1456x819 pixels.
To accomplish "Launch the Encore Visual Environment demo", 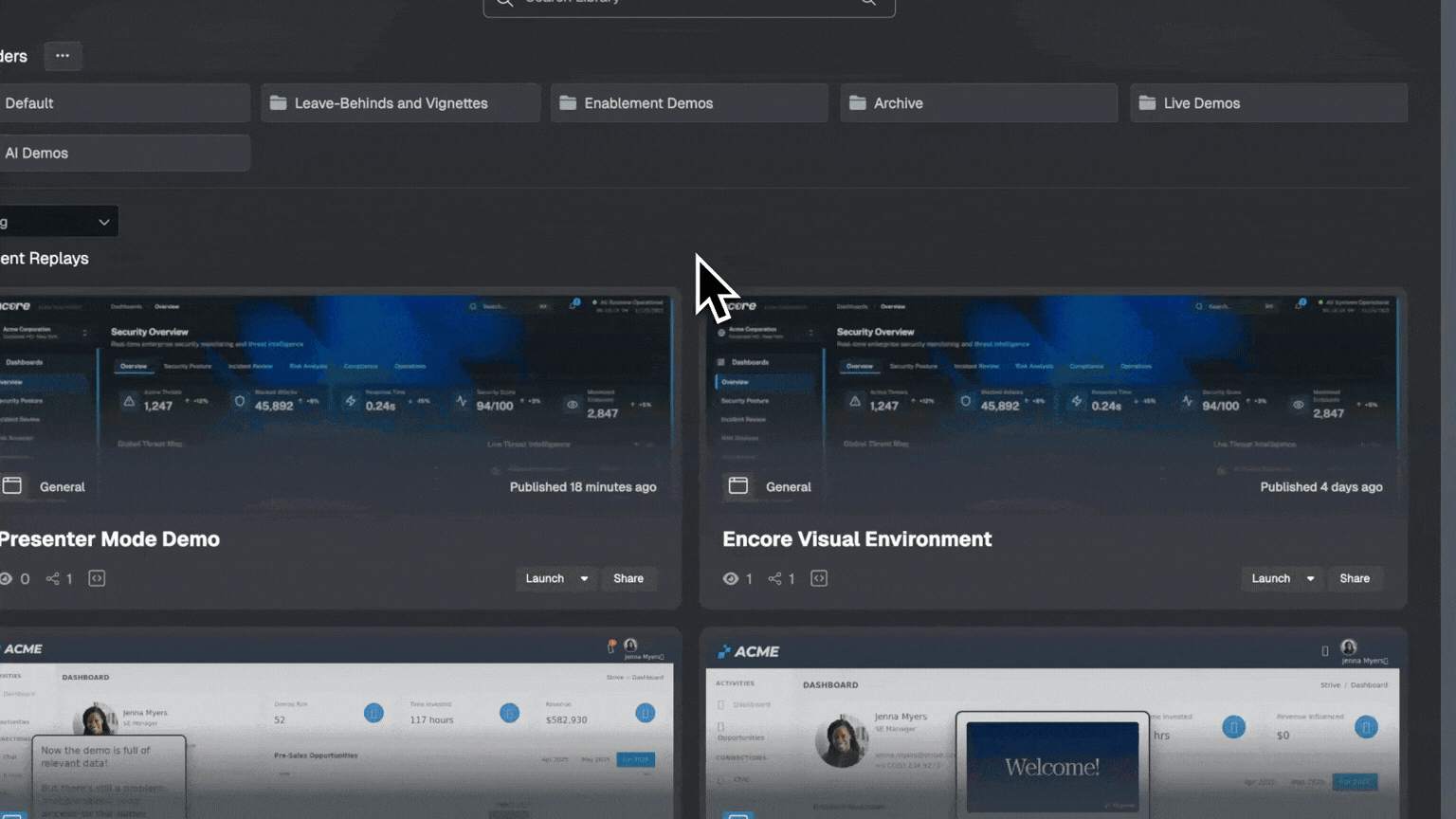I will tap(1269, 578).
